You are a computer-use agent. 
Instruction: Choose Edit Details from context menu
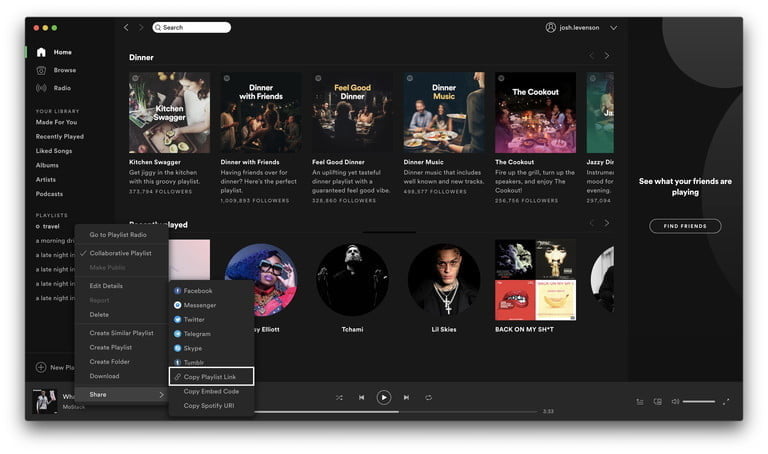[106, 286]
